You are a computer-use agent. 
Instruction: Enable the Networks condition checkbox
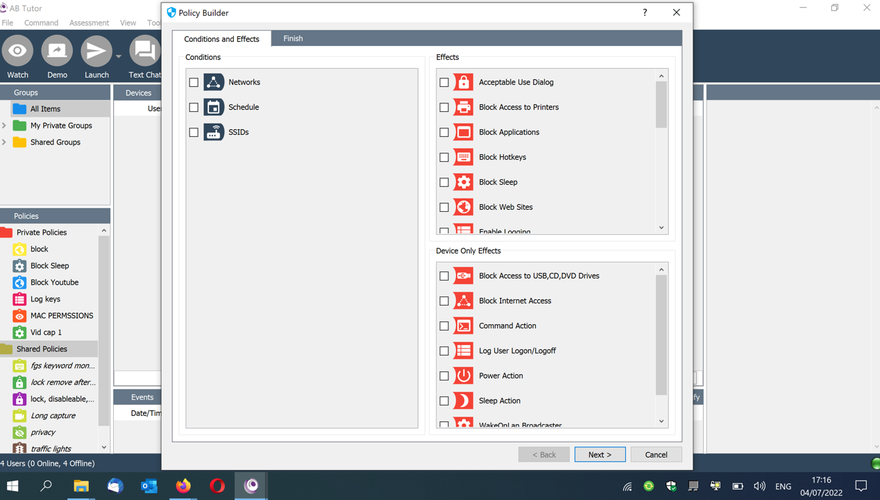click(194, 82)
